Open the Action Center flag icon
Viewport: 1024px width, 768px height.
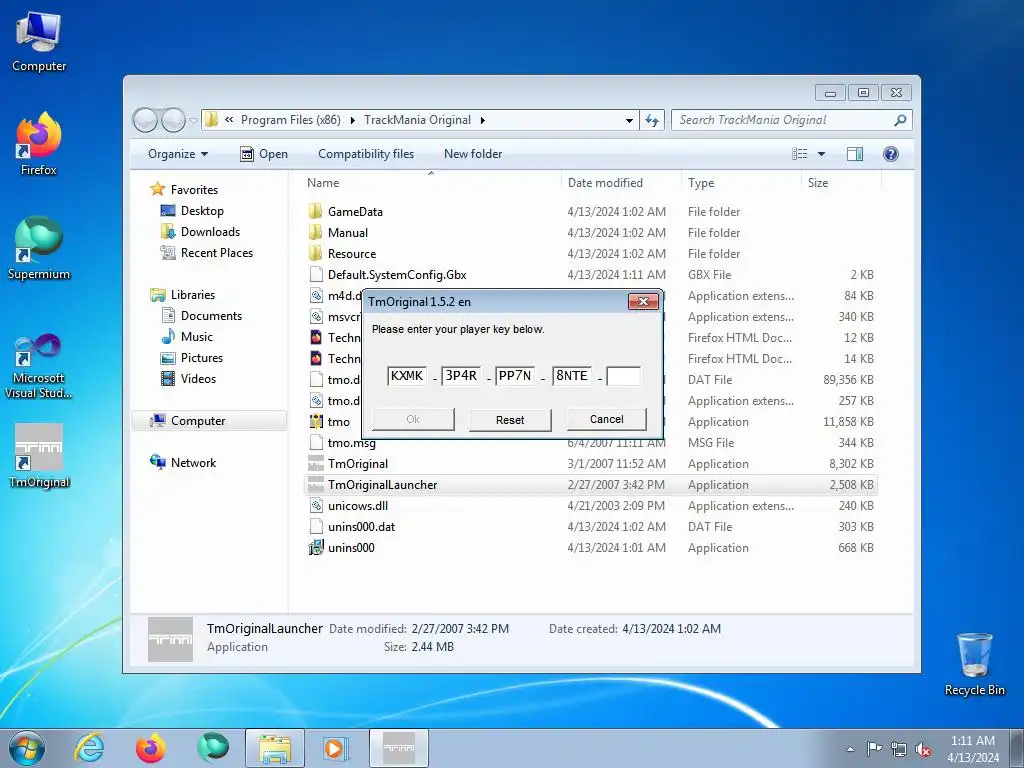[x=873, y=749]
